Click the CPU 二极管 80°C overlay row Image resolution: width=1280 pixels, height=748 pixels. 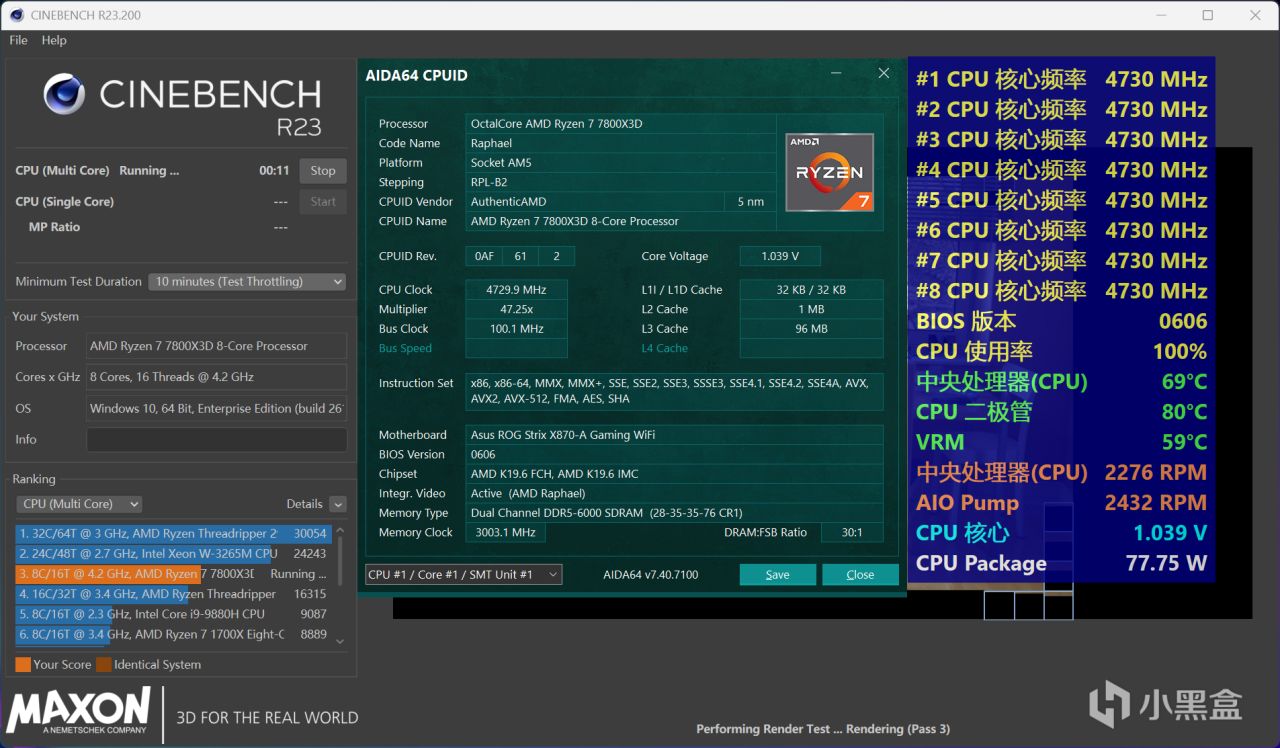tap(1061, 412)
